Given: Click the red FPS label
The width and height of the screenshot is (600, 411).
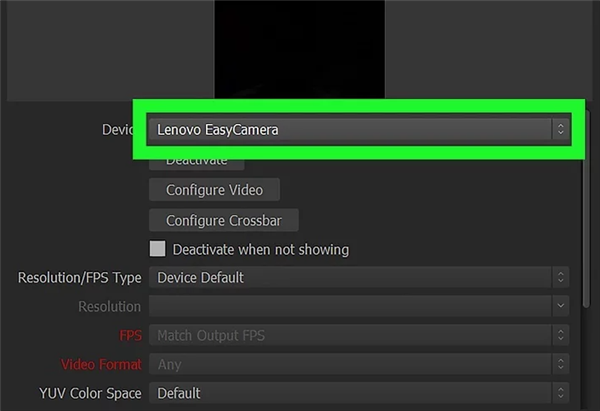Looking at the screenshot, I should pyautogui.click(x=130, y=336).
